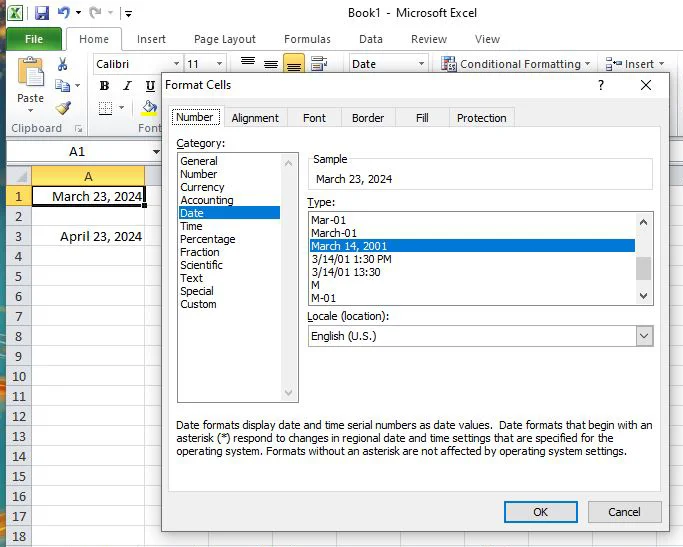
Task: Toggle Bottom Align button
Action: [294, 64]
